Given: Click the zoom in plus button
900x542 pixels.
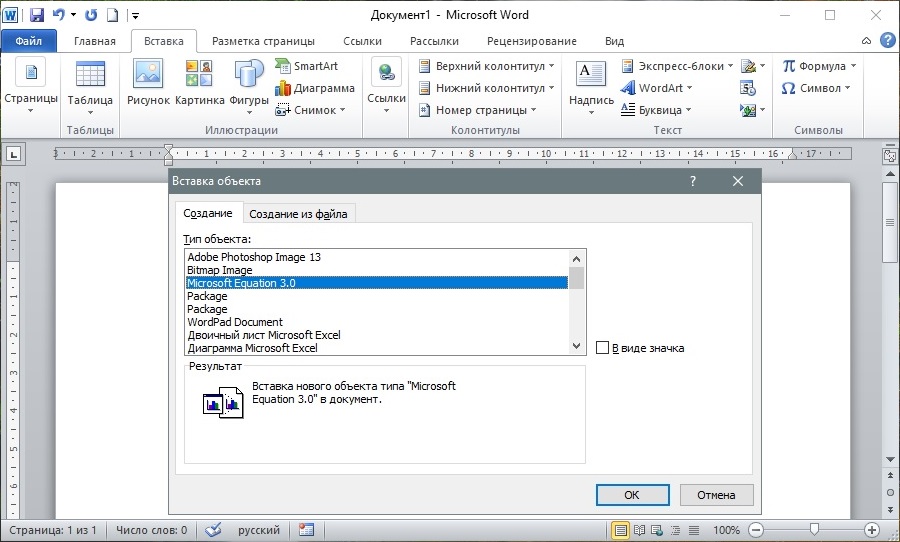Looking at the screenshot, I should click(x=872, y=530).
